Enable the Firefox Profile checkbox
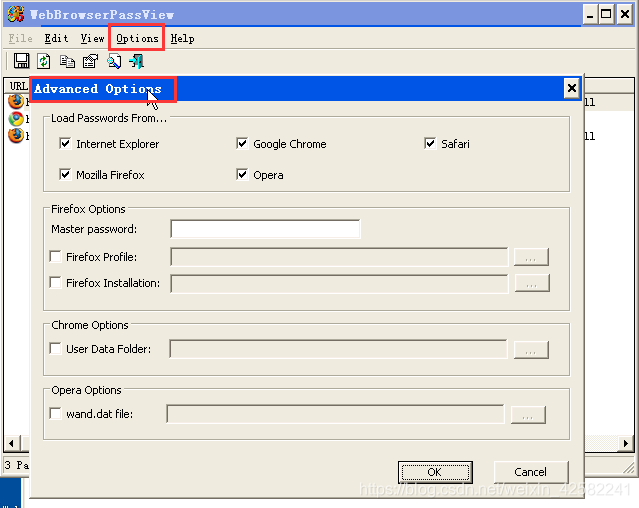 [55, 257]
